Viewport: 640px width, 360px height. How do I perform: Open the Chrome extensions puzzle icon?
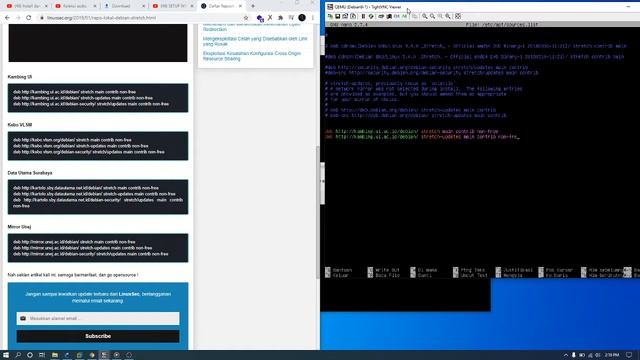click(280, 18)
